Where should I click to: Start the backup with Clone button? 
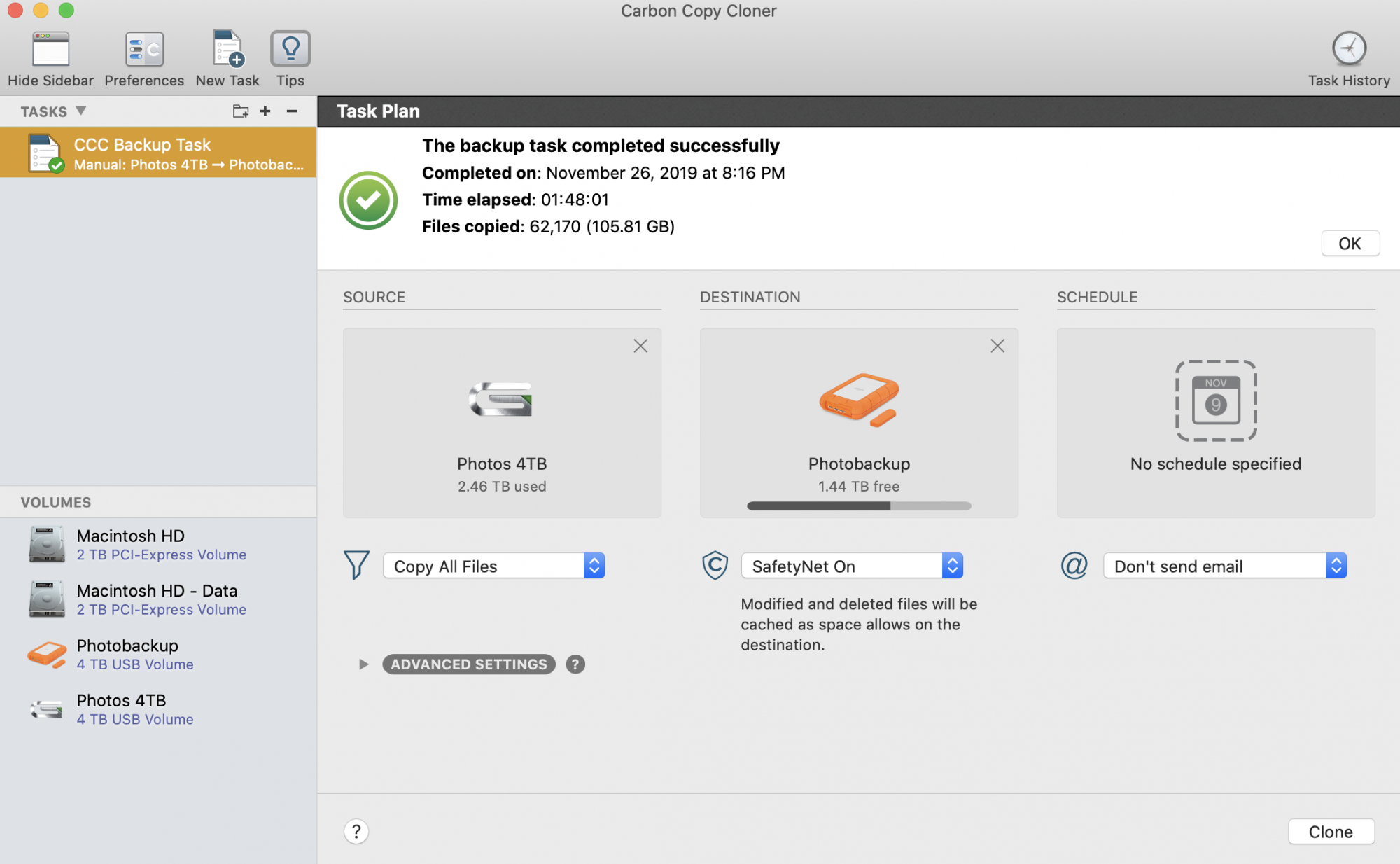pyautogui.click(x=1331, y=832)
